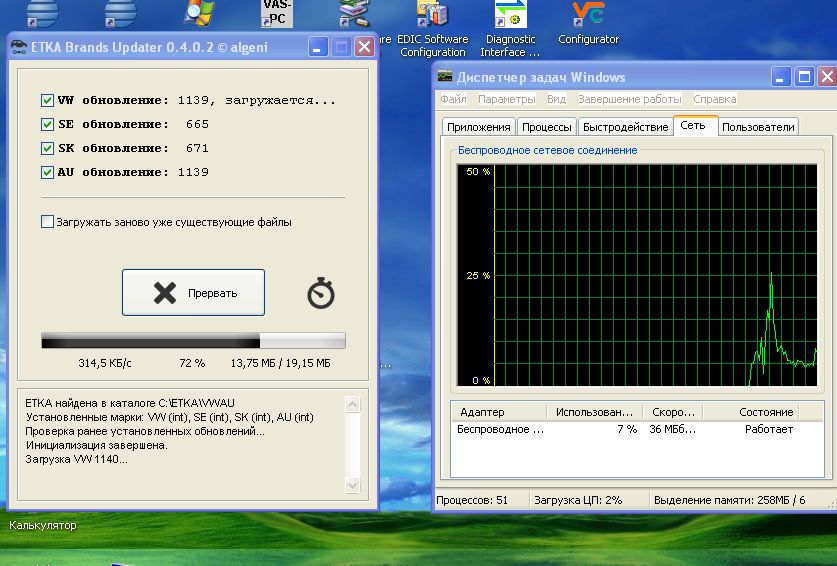This screenshot has width=837, height=566.
Task: Click the Работает status cell
Action: point(769,429)
